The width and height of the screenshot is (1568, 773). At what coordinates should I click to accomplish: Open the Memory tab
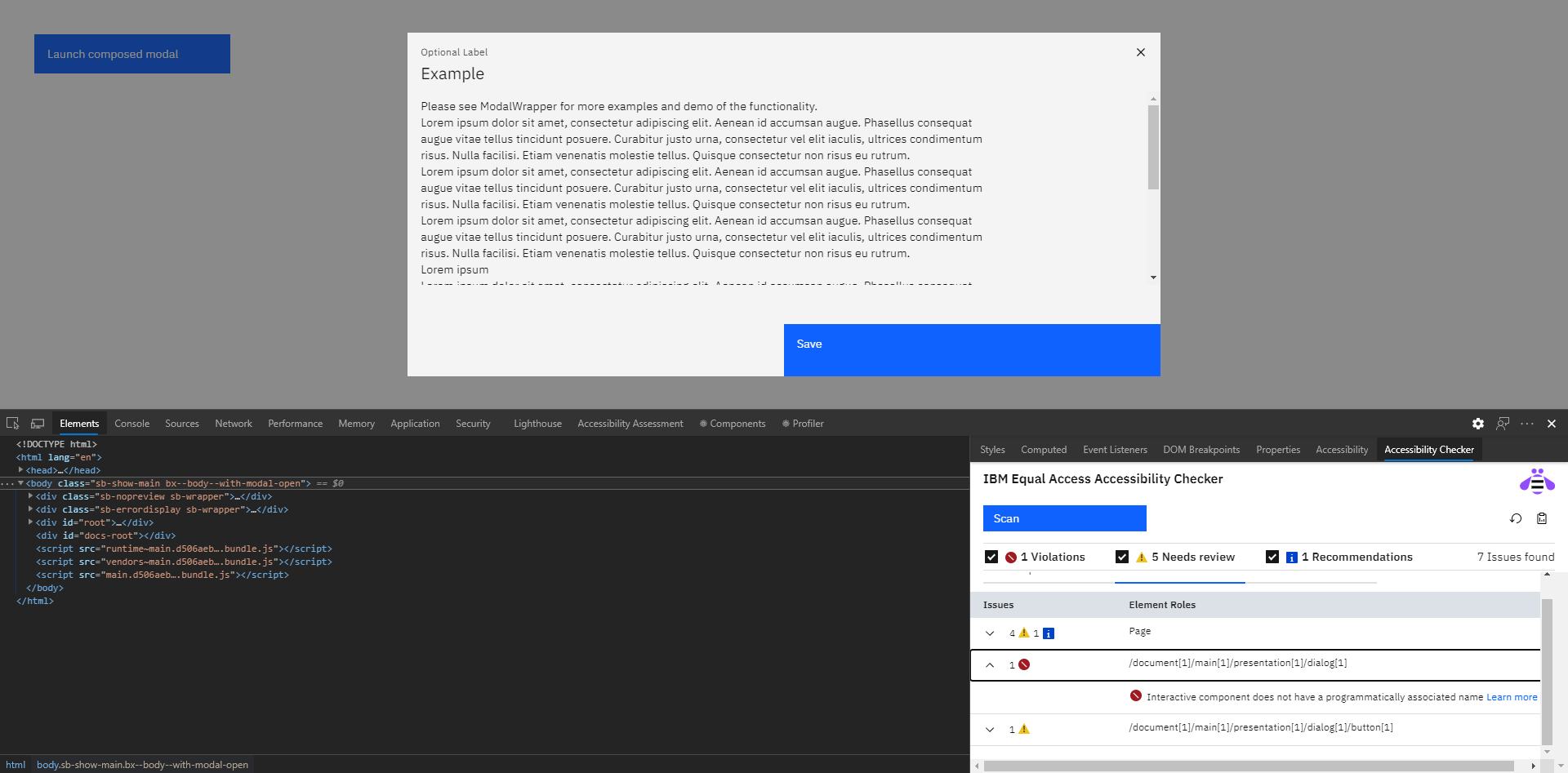click(x=357, y=424)
